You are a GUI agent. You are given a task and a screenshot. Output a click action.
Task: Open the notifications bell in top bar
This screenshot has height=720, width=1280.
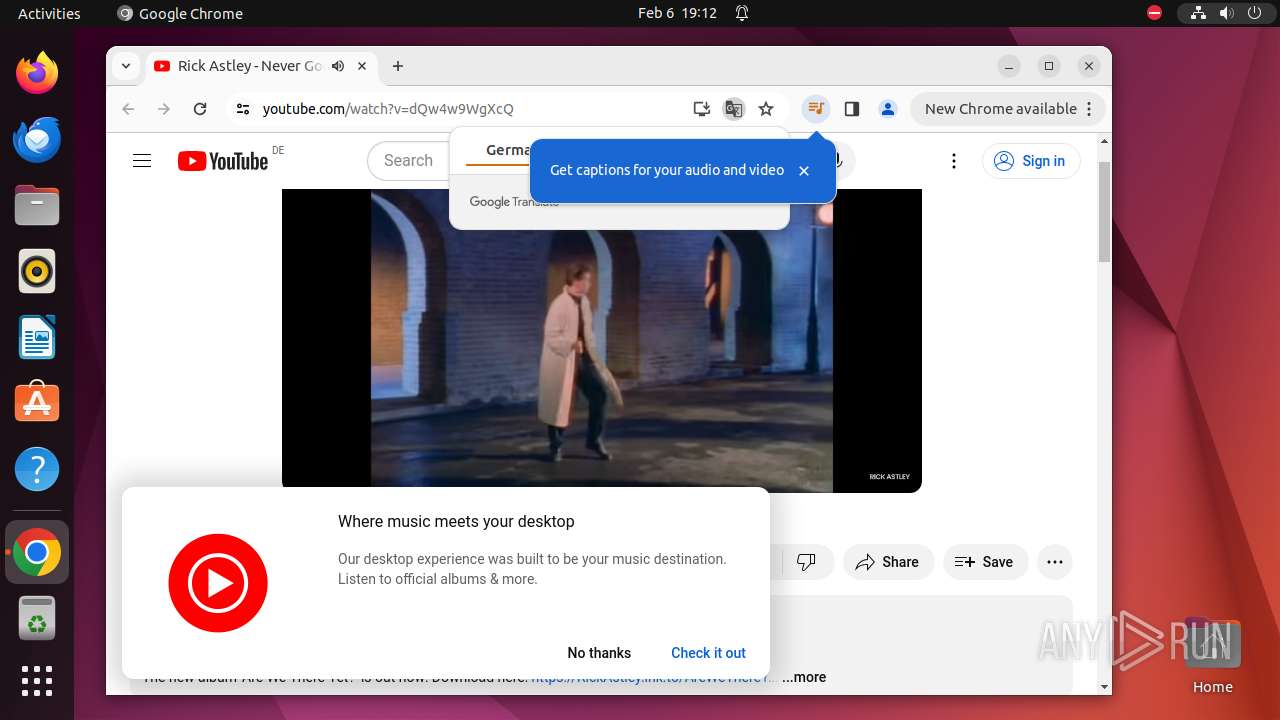pos(742,14)
